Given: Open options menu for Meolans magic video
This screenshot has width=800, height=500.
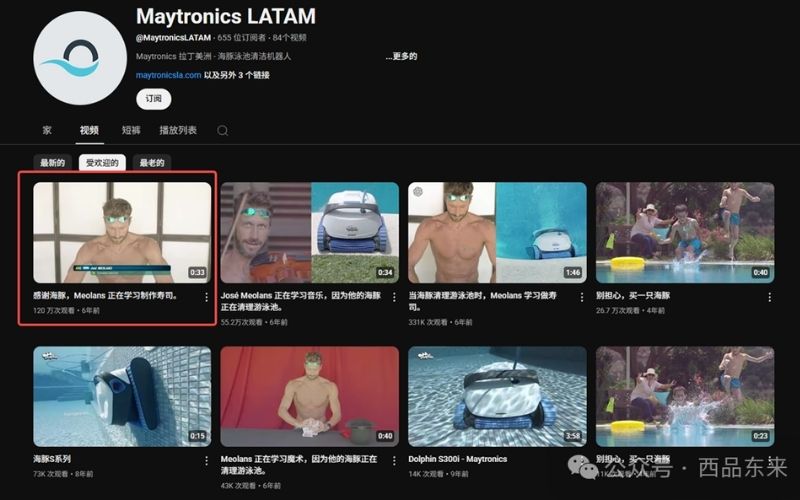Looking at the screenshot, I should [x=394, y=461].
